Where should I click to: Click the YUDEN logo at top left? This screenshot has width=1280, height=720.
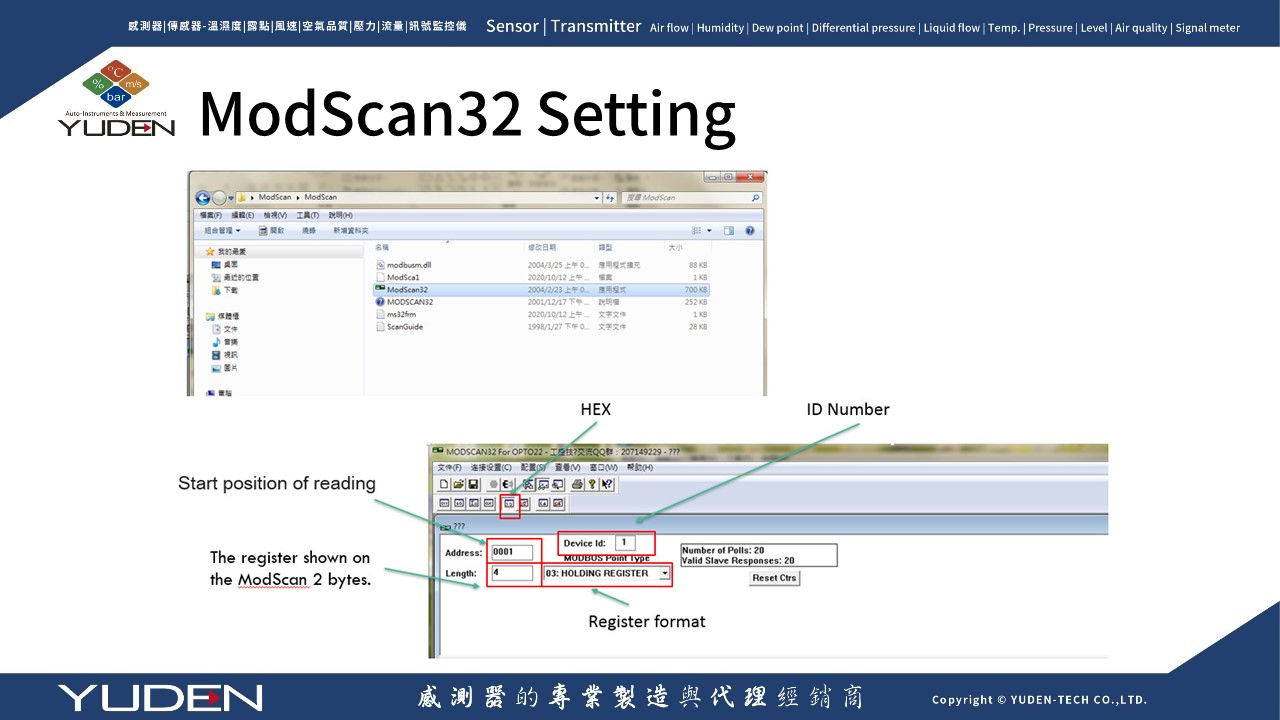pos(116,98)
